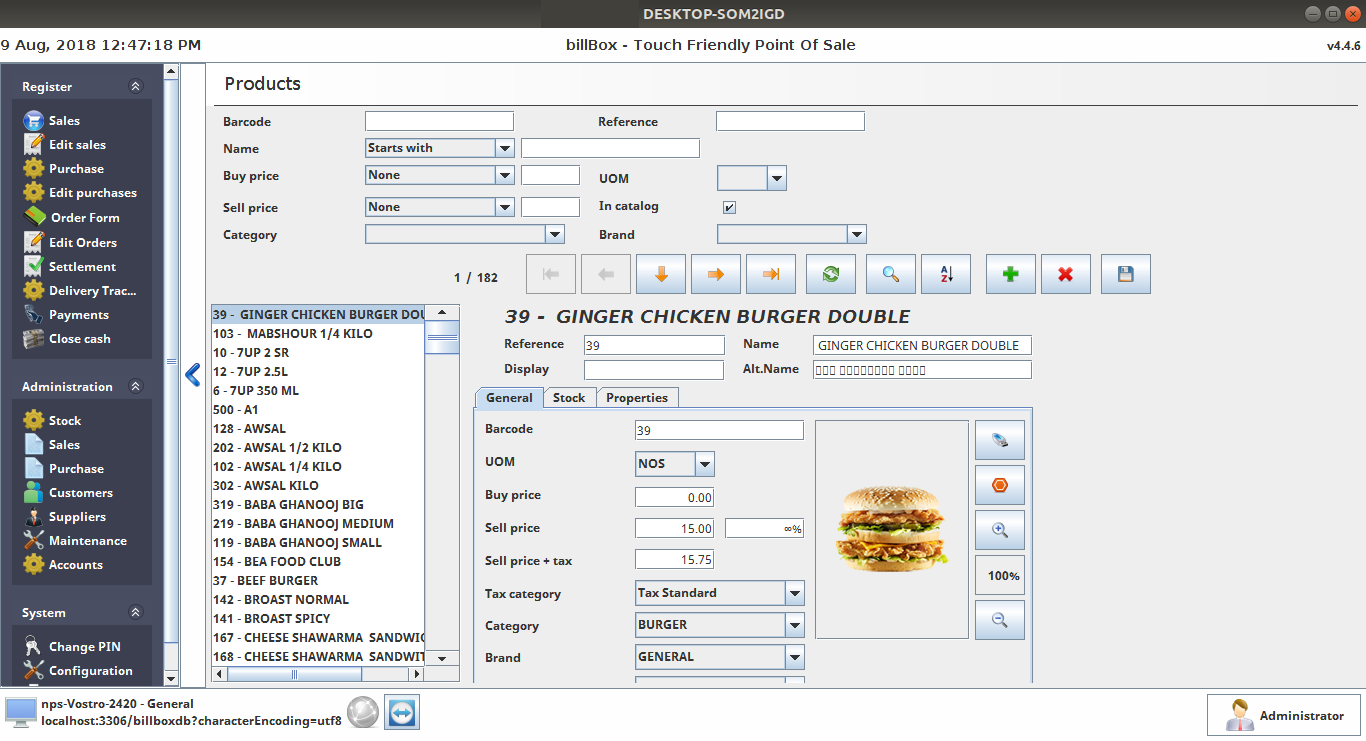The height and width of the screenshot is (741, 1366).
Task: Click the floppy disk save icon
Action: tap(1125, 274)
